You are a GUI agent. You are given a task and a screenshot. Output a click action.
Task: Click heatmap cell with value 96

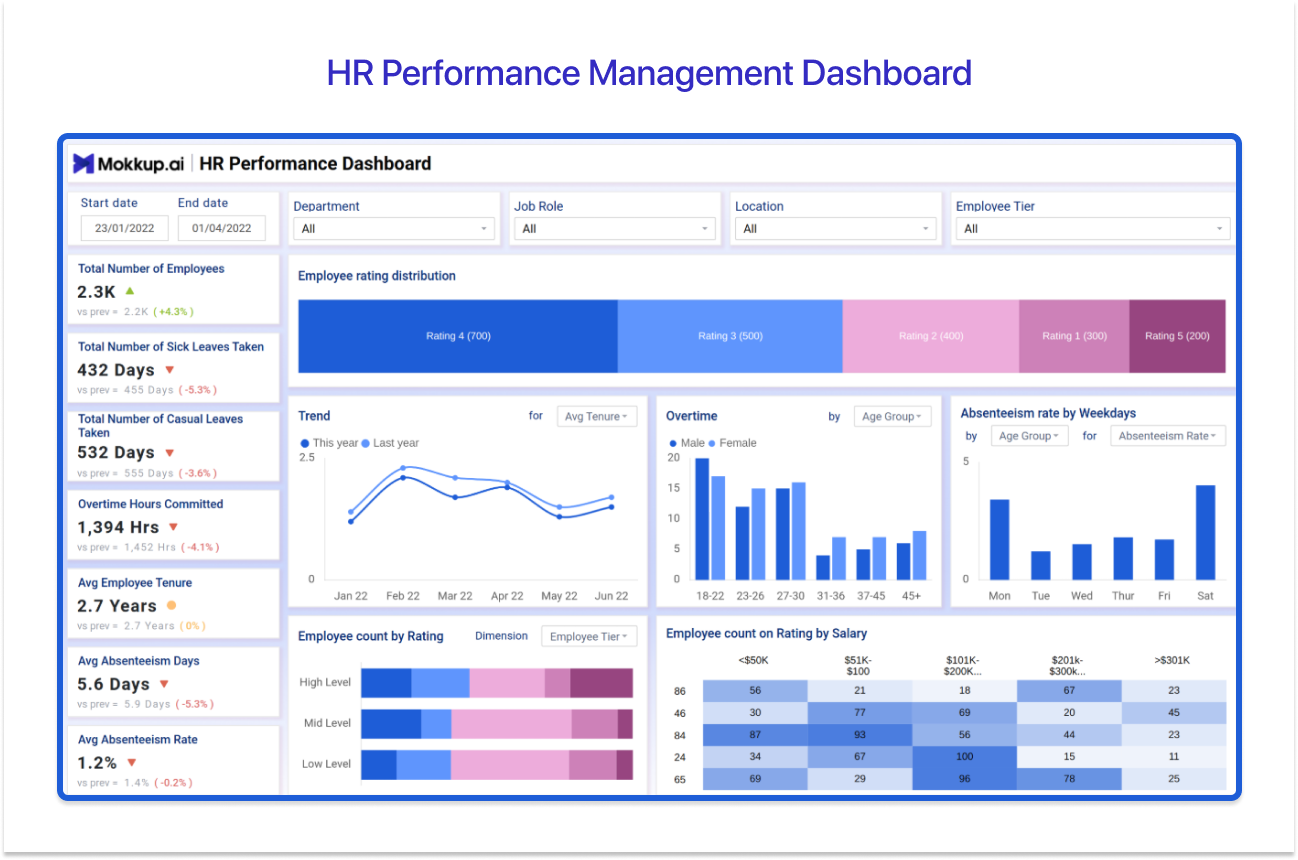(964, 779)
